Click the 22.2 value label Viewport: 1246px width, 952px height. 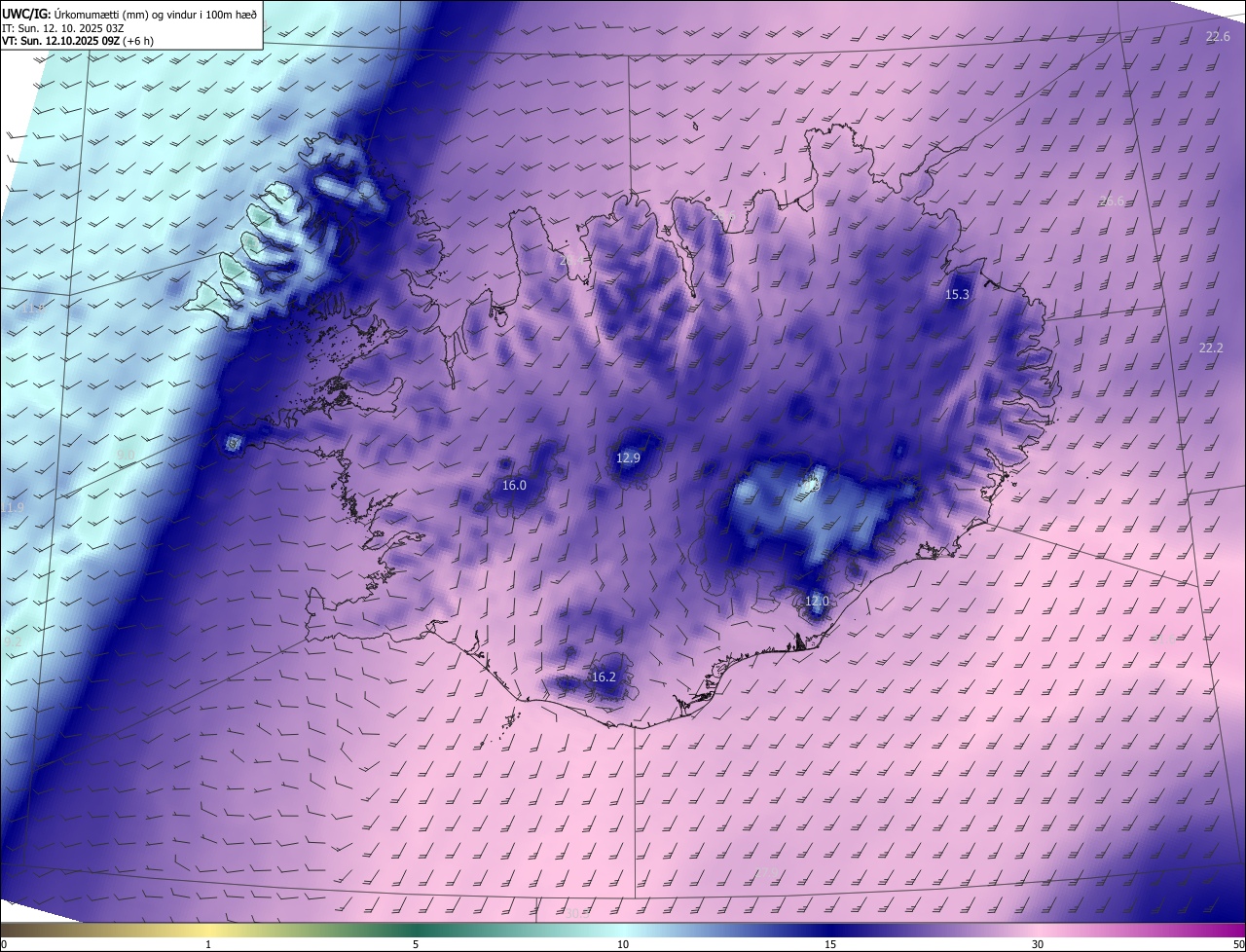pyautogui.click(x=1211, y=348)
